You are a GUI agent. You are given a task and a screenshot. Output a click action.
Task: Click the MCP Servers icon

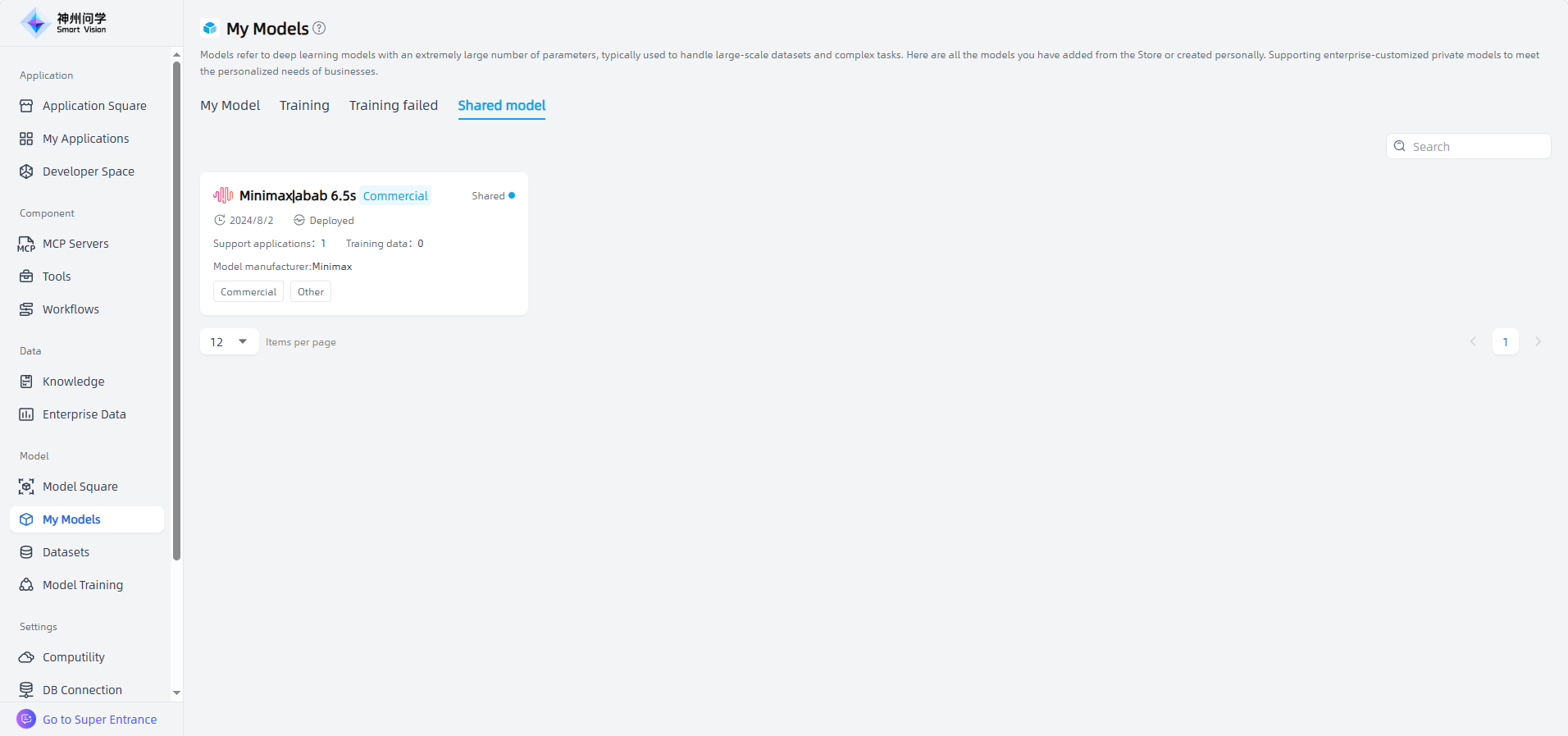click(x=26, y=244)
